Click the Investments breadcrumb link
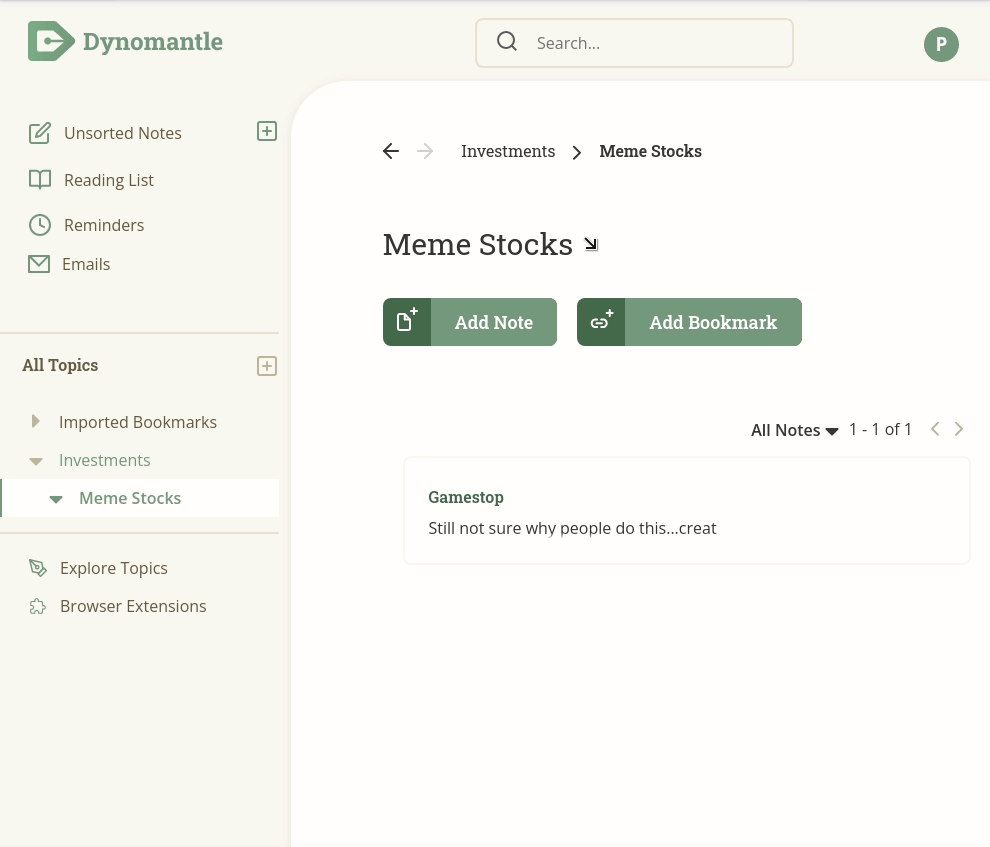Viewport: 990px width, 847px height. tap(508, 151)
